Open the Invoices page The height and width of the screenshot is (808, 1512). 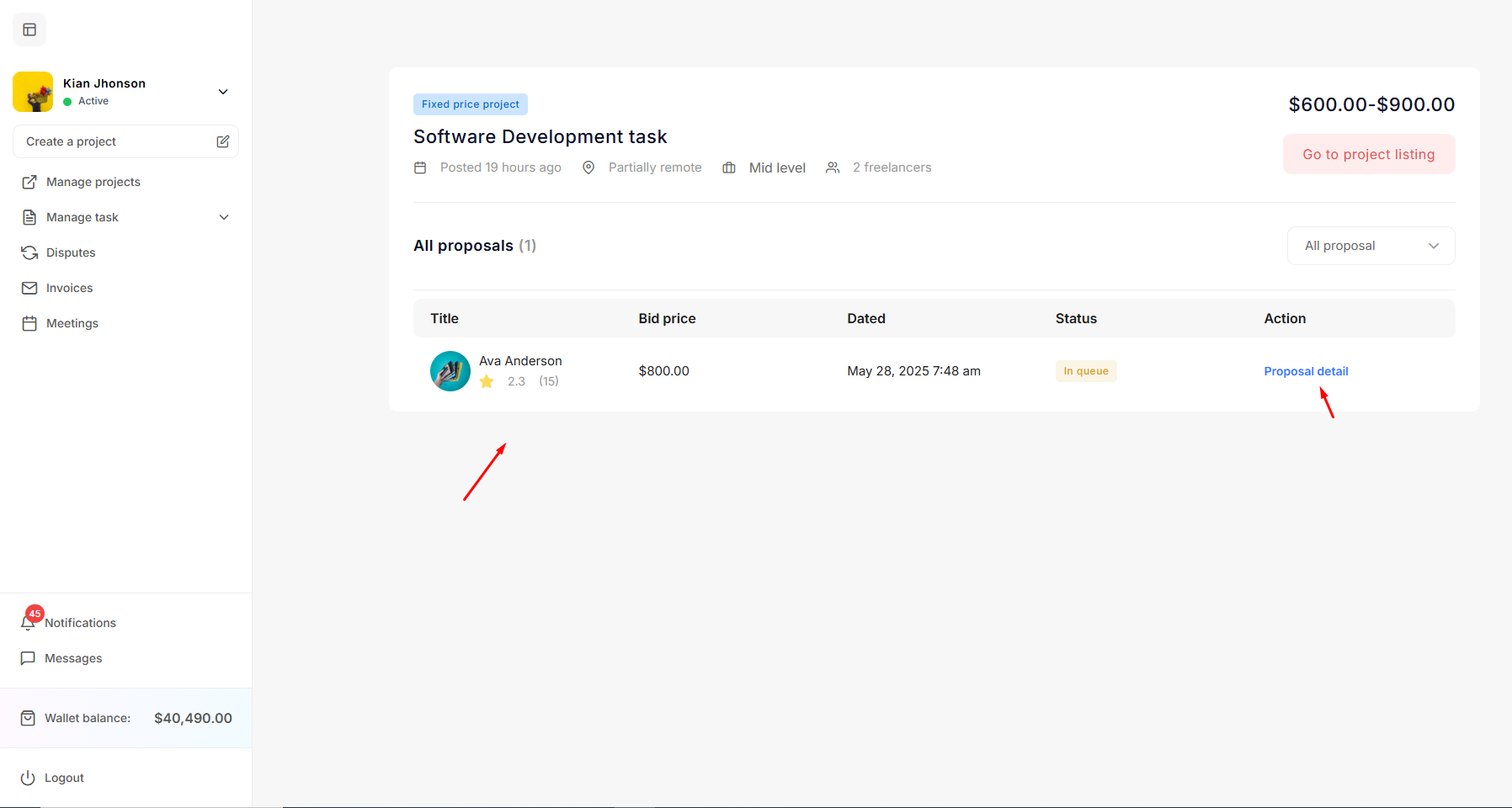tap(69, 288)
